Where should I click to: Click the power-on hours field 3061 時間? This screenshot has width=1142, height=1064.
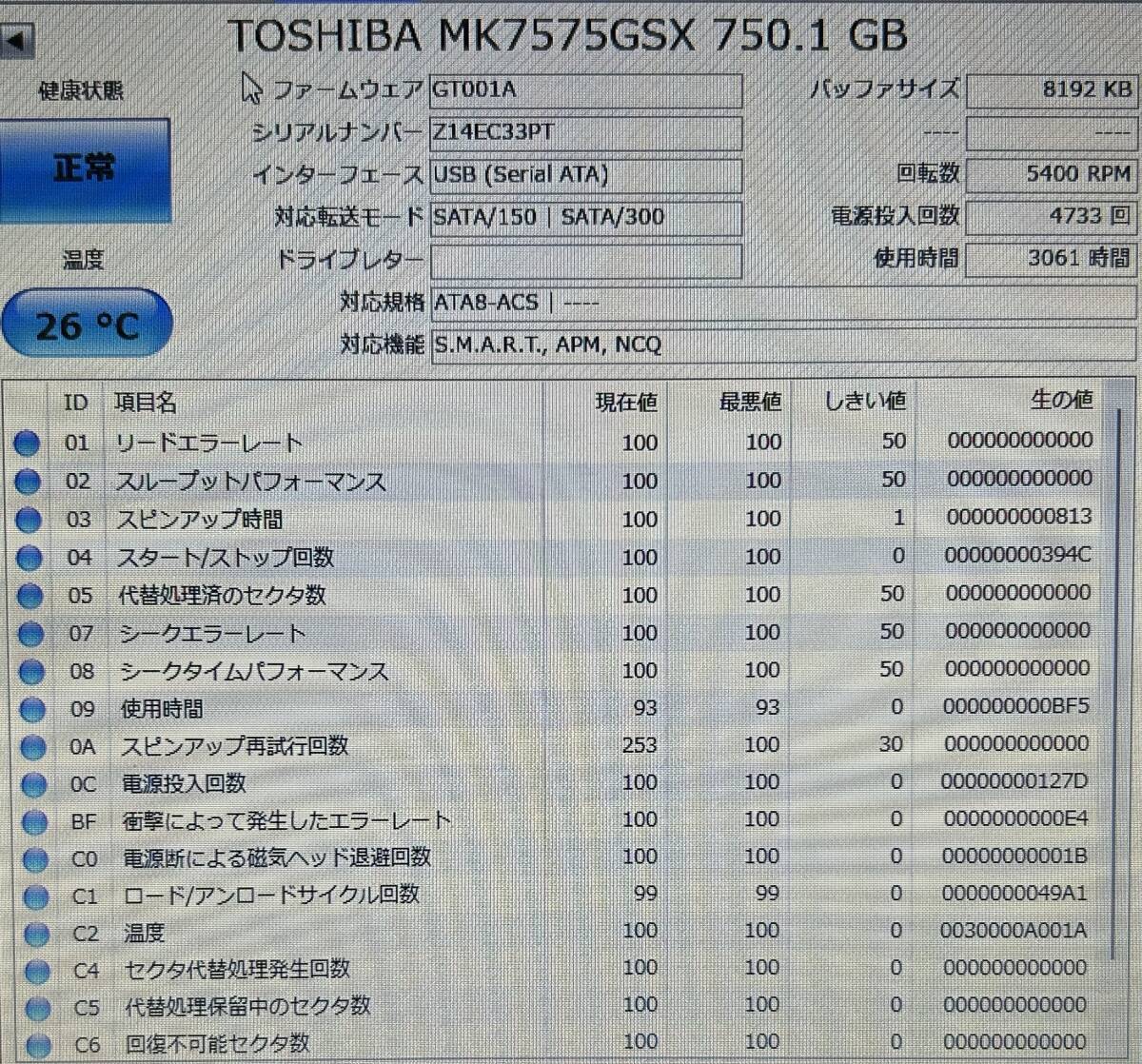tap(1052, 259)
